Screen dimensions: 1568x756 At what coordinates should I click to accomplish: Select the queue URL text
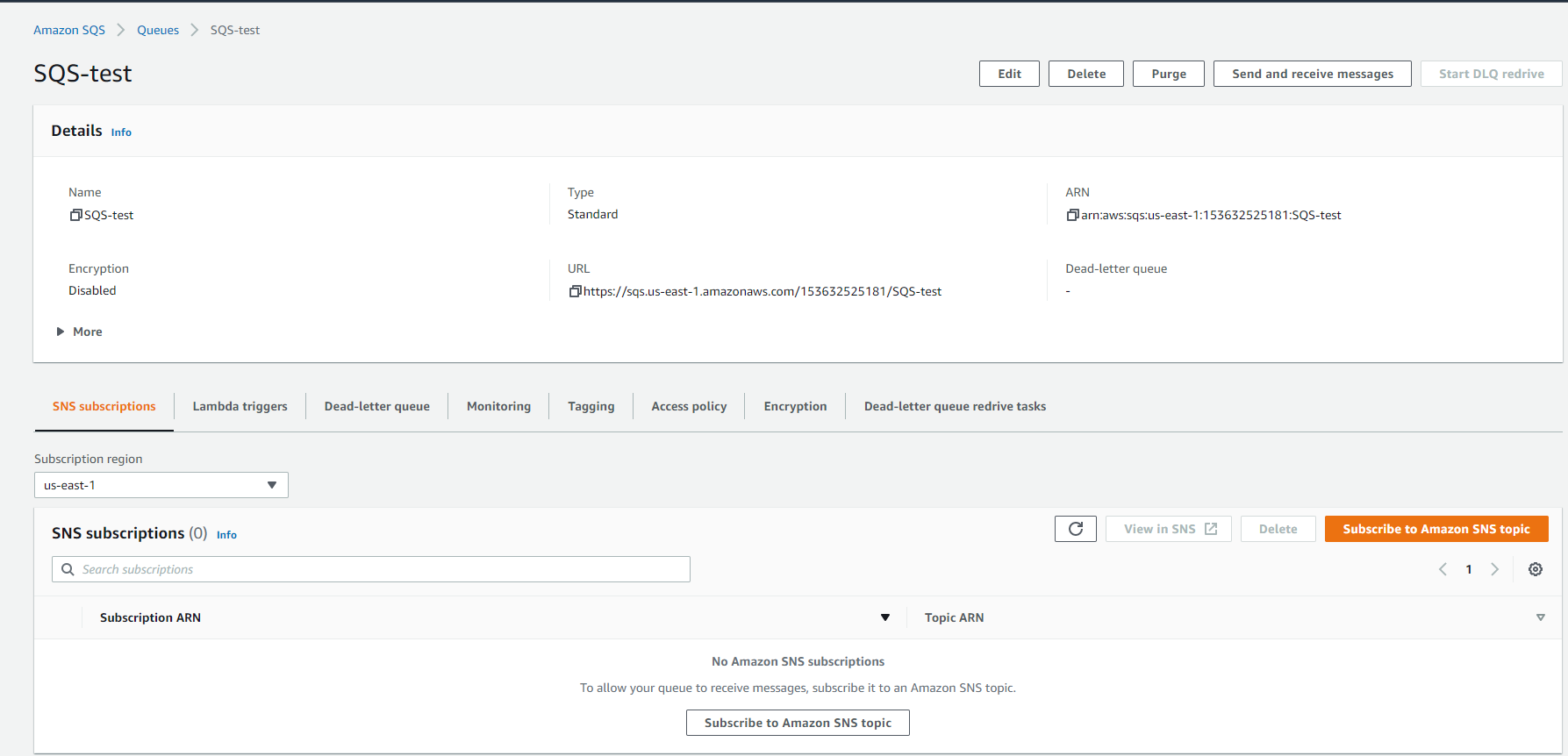[x=763, y=291]
